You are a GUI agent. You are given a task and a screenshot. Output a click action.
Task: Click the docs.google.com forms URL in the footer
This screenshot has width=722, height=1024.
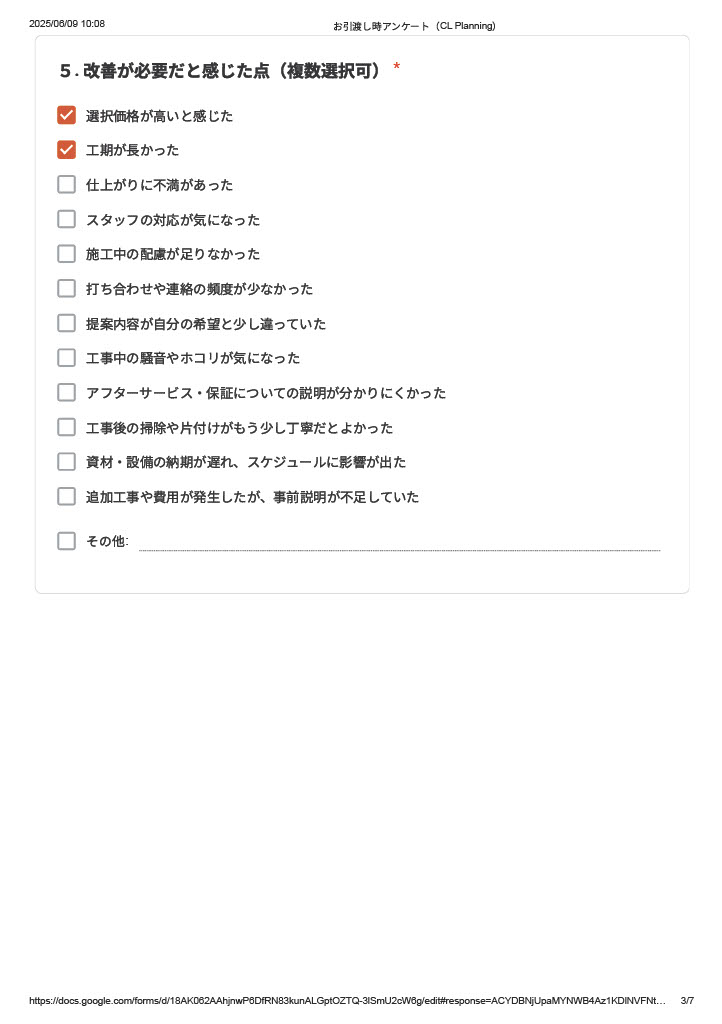[347, 1000]
